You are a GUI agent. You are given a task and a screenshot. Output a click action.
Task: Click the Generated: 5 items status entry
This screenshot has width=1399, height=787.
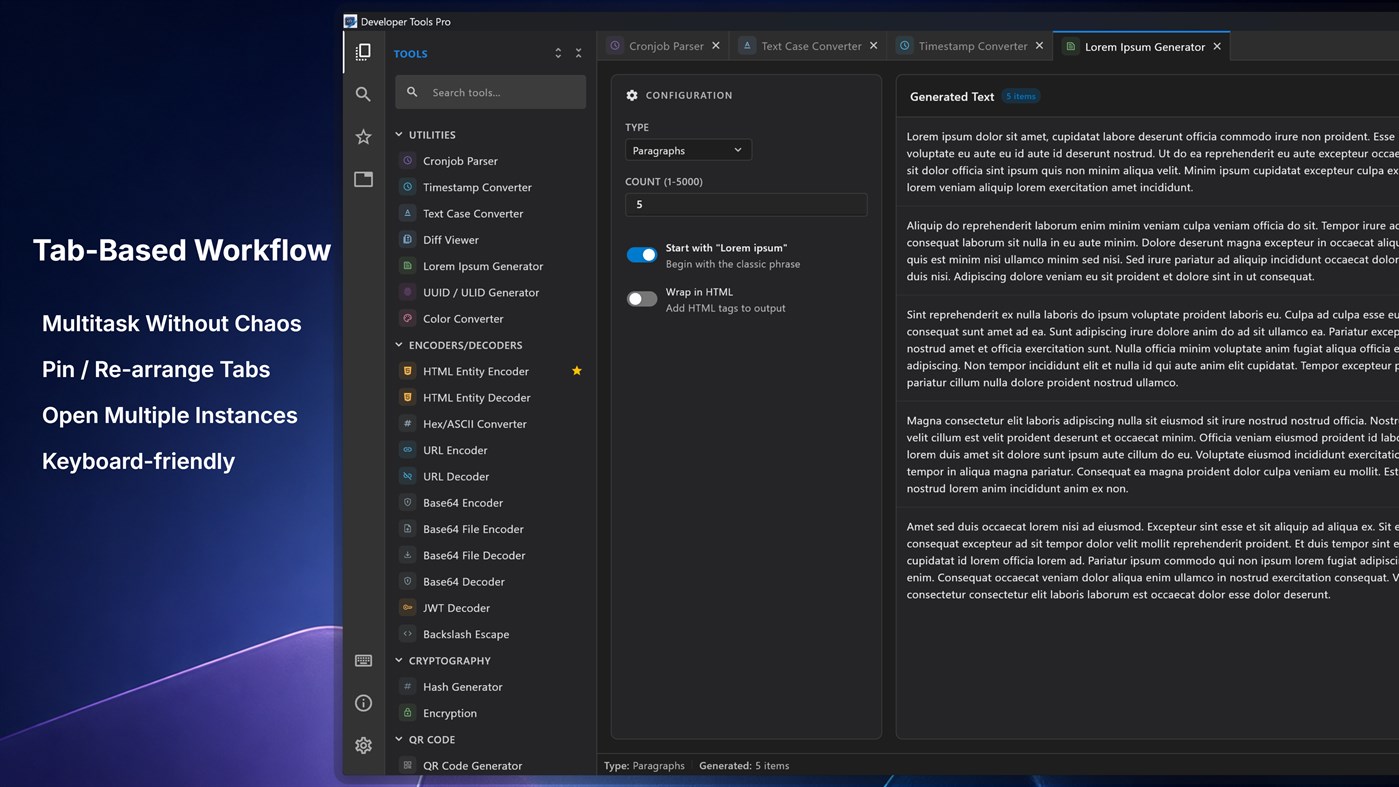pos(744,766)
